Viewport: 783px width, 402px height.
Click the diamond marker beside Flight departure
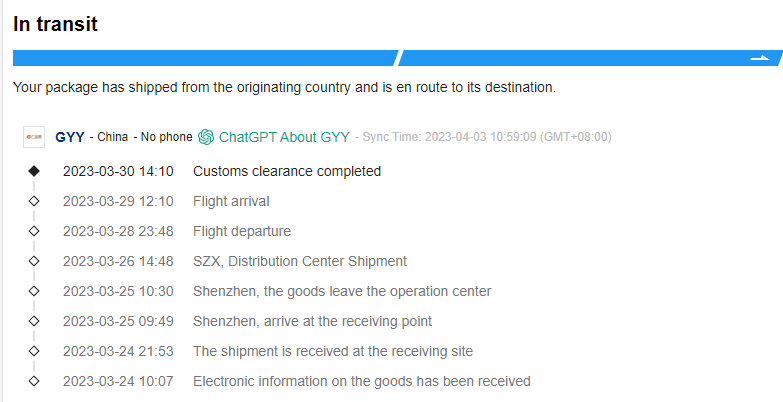pyautogui.click(x=34, y=231)
